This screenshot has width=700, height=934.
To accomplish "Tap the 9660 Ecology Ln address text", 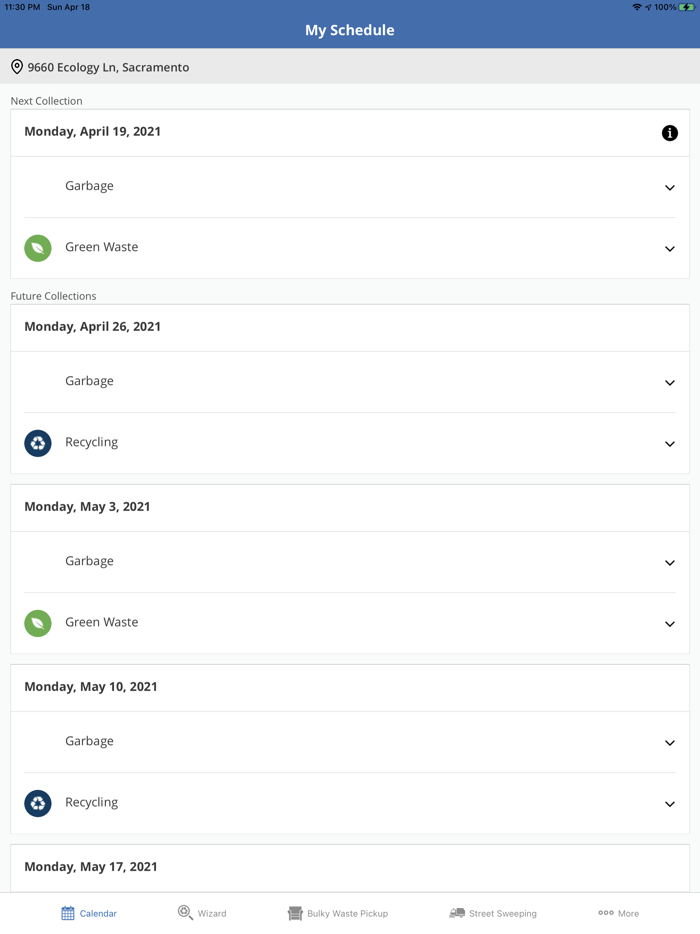I will [108, 67].
